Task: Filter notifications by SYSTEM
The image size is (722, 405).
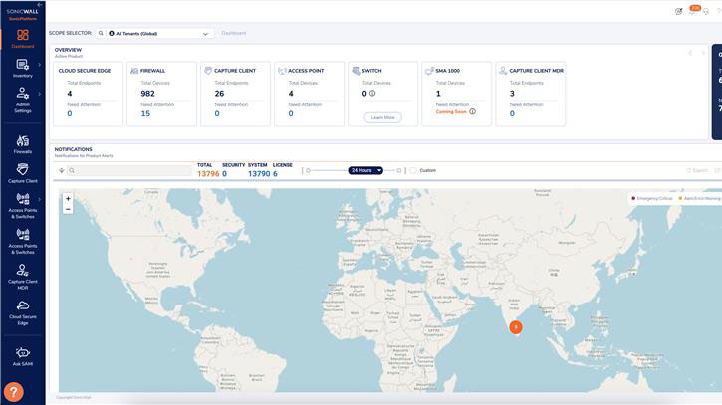Action: (257, 165)
